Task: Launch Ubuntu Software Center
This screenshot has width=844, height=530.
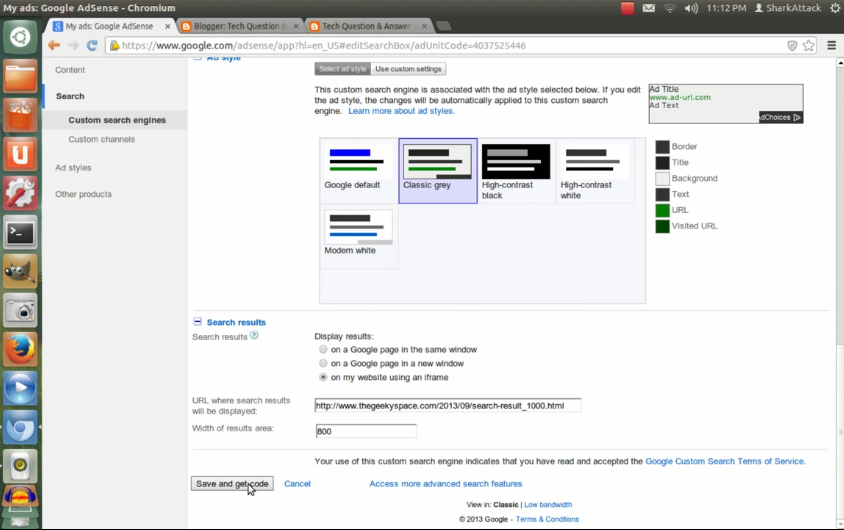Action: point(20,115)
